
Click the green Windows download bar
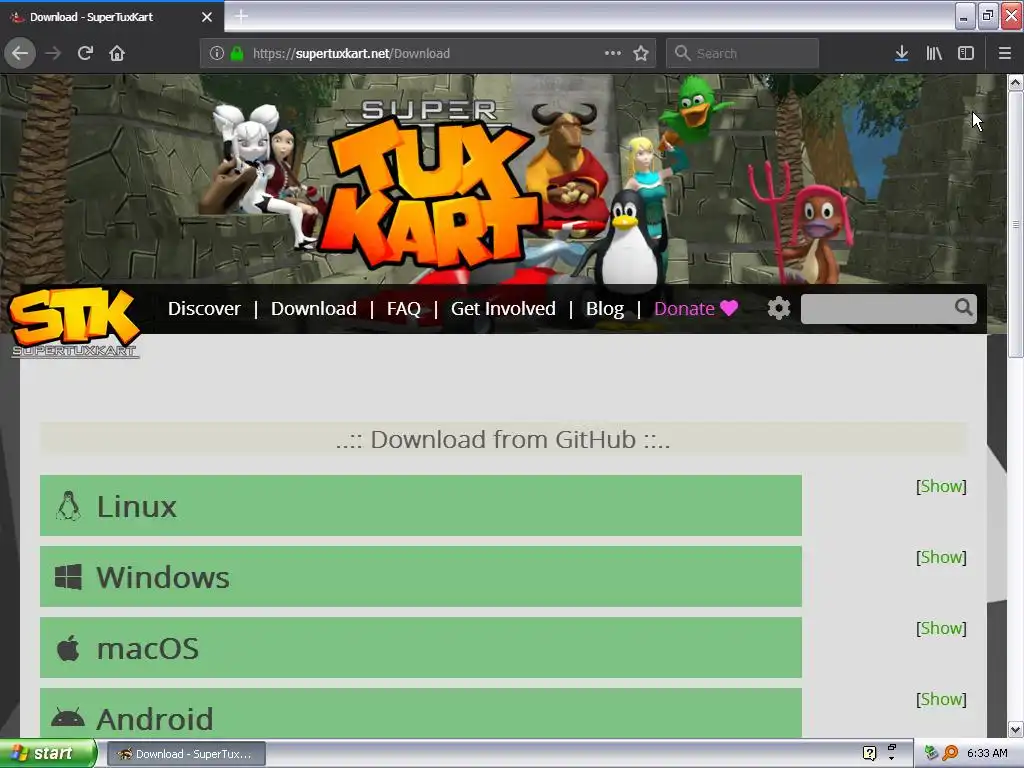coord(421,577)
